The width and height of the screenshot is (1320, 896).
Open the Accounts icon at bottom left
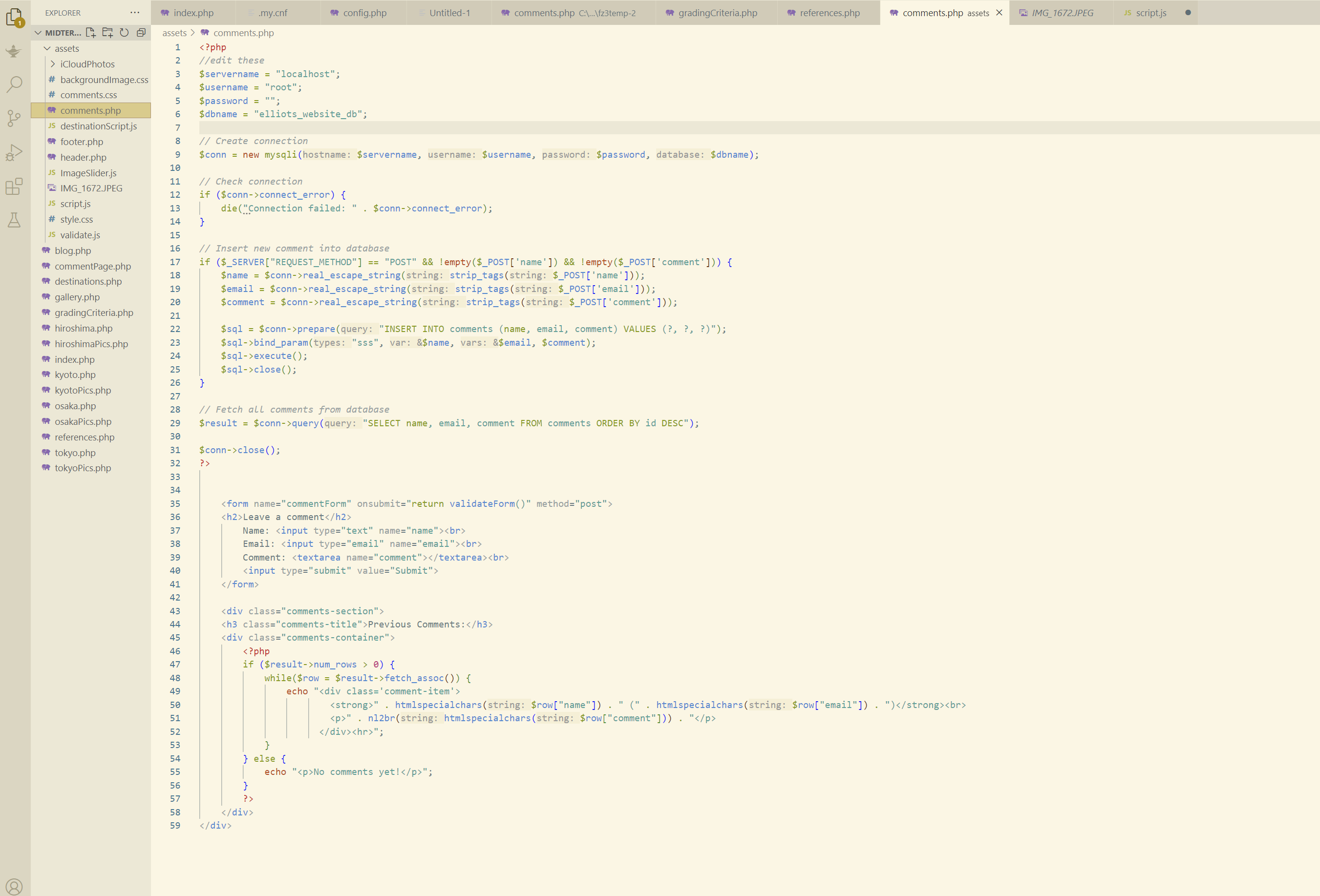(14, 886)
